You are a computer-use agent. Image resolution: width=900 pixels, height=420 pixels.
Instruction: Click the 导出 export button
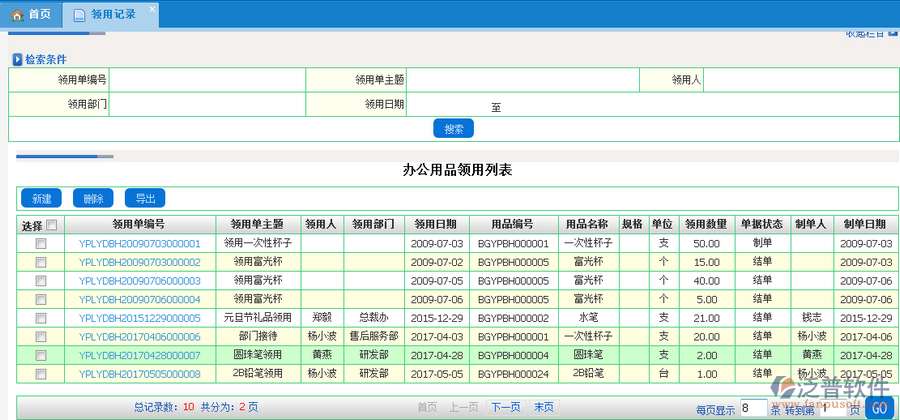(x=145, y=198)
